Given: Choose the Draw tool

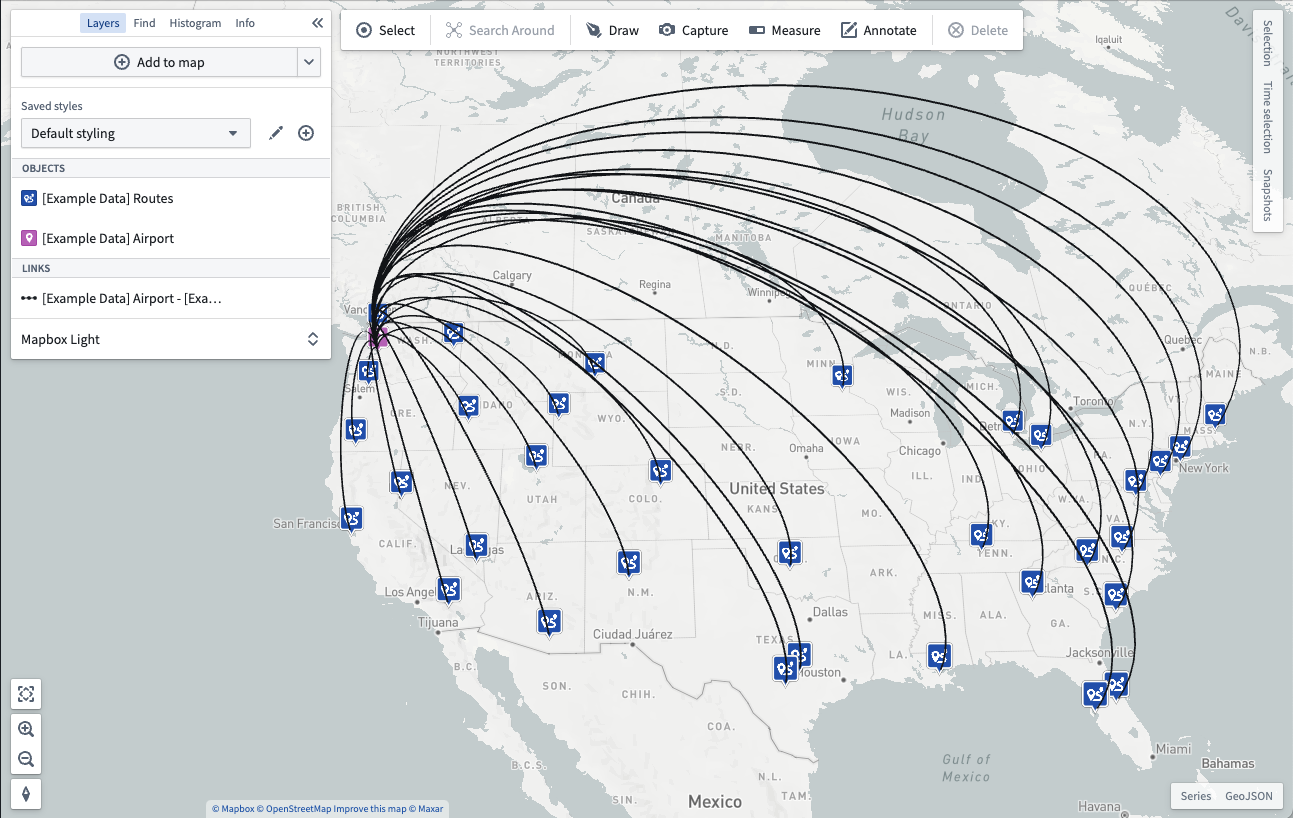Looking at the screenshot, I should (x=612, y=30).
